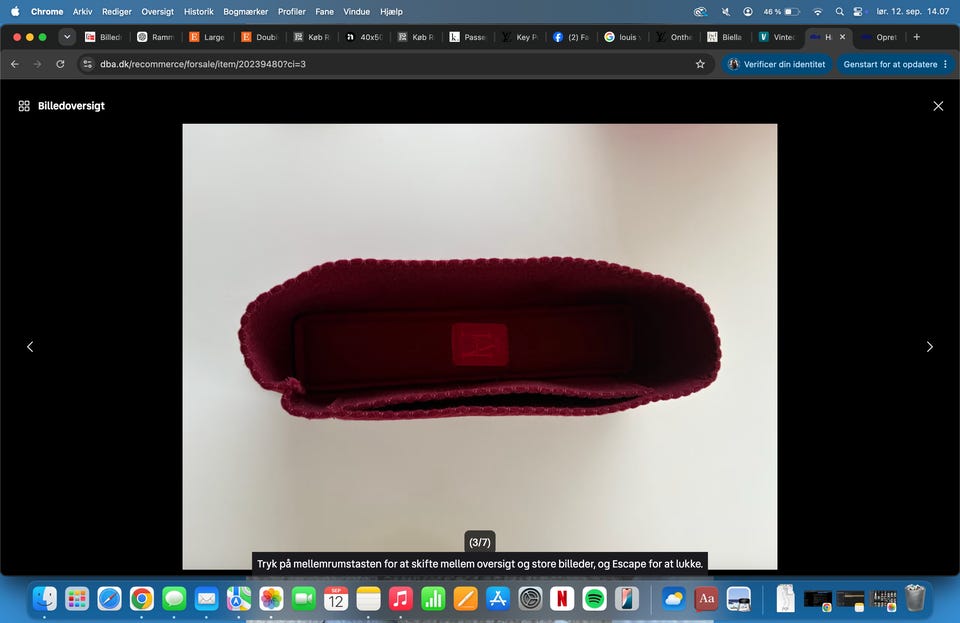This screenshot has width=960, height=623.
Task: Open Spotlight search in menu bar
Action: click(x=839, y=12)
